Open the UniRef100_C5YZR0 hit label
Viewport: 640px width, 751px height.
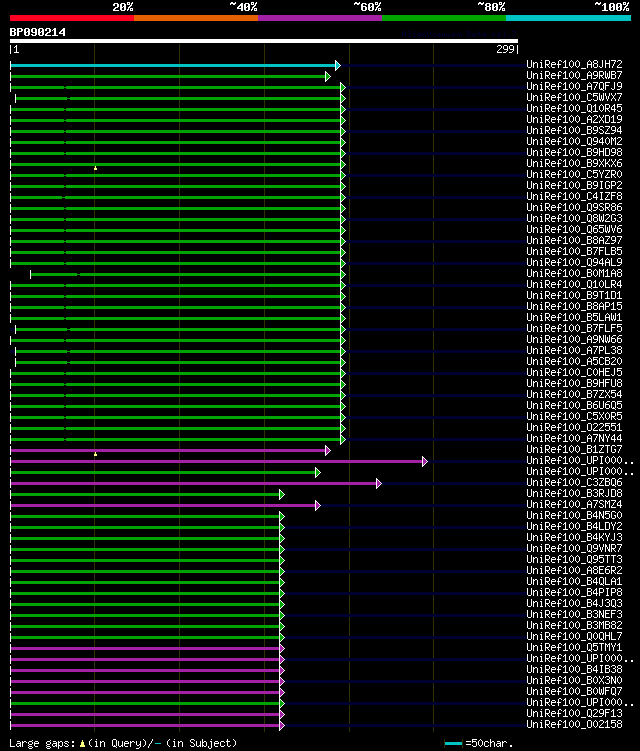[574, 174]
